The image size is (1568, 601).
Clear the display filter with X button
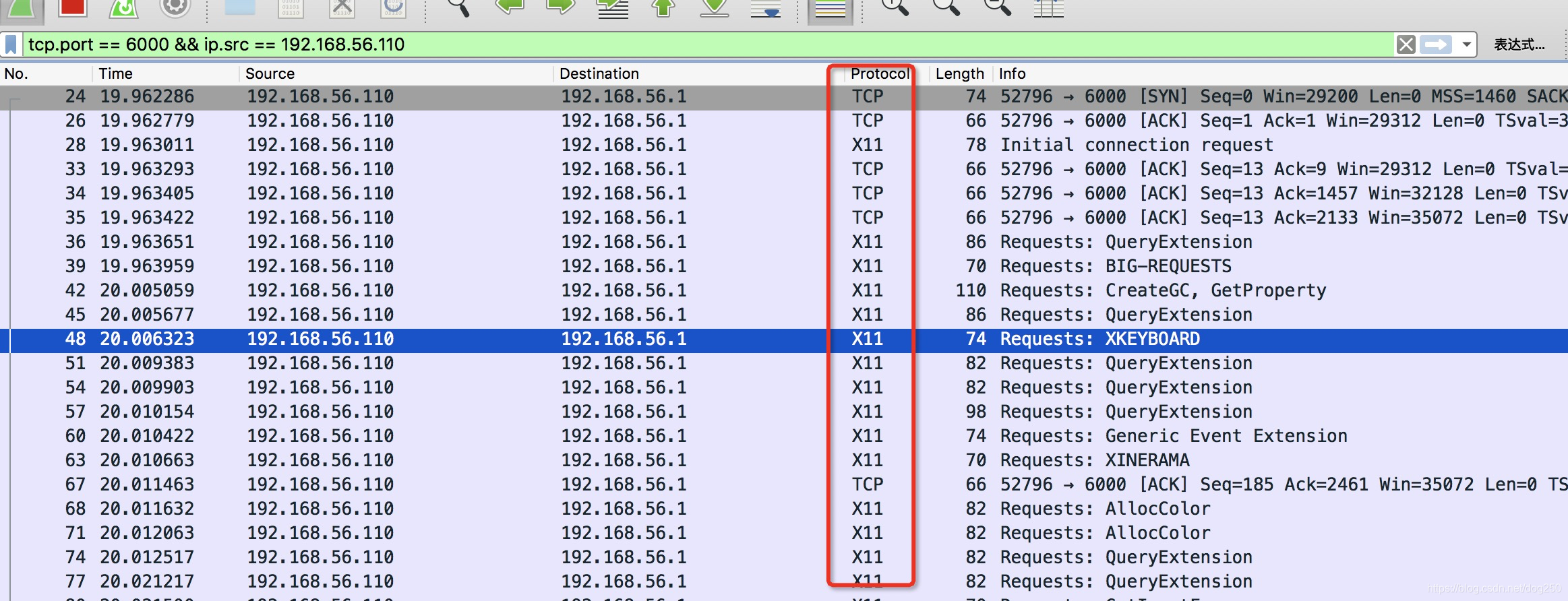pos(1406,44)
